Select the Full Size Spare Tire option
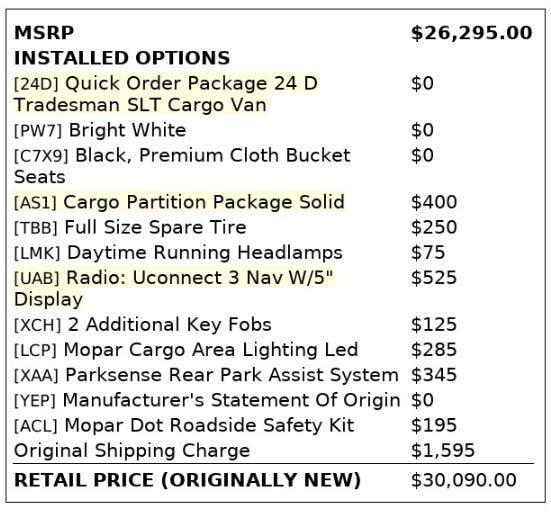Screen dimensions: 551x512 click(130, 227)
